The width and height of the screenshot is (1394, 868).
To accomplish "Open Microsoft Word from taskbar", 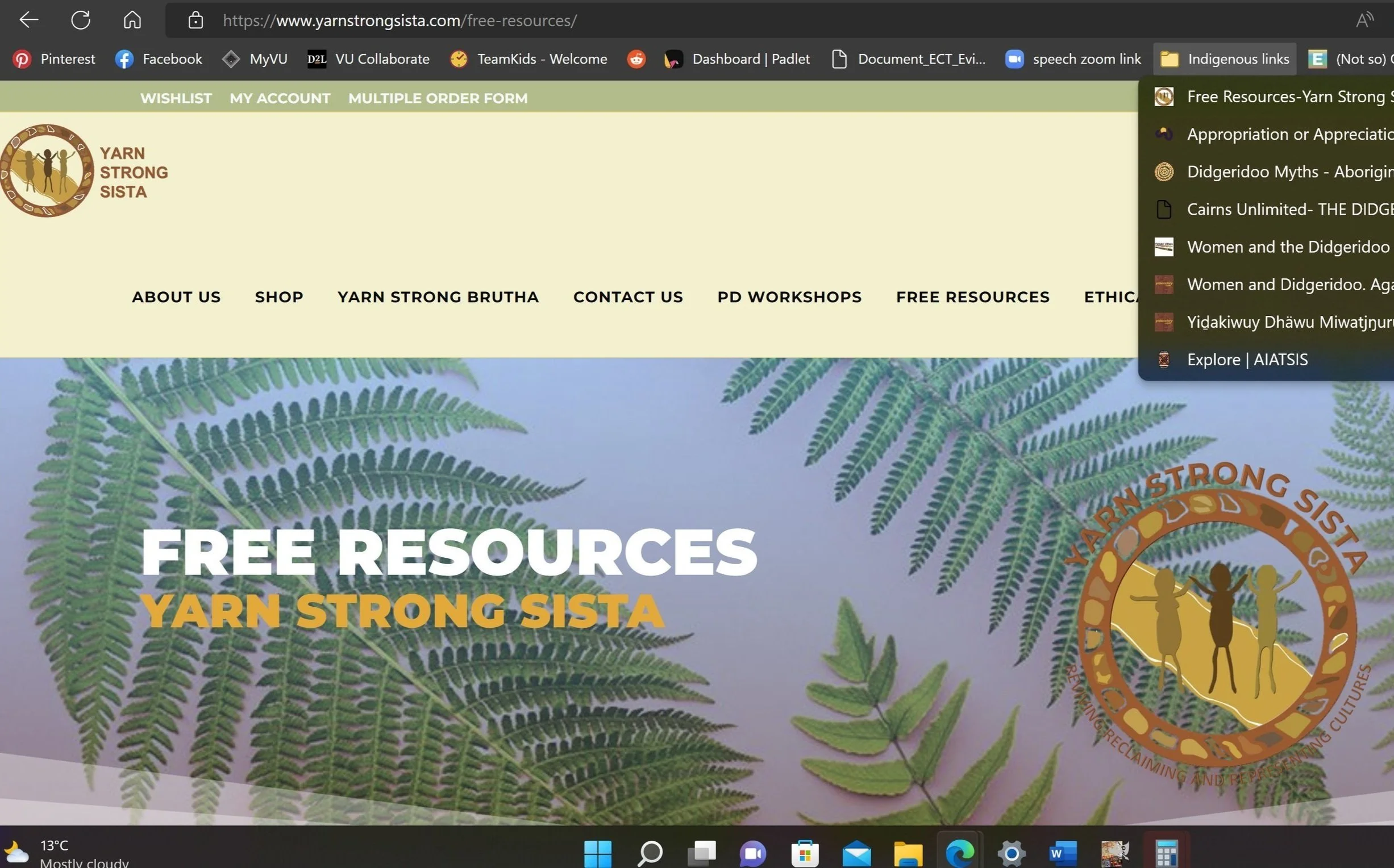I will pos(1063,853).
